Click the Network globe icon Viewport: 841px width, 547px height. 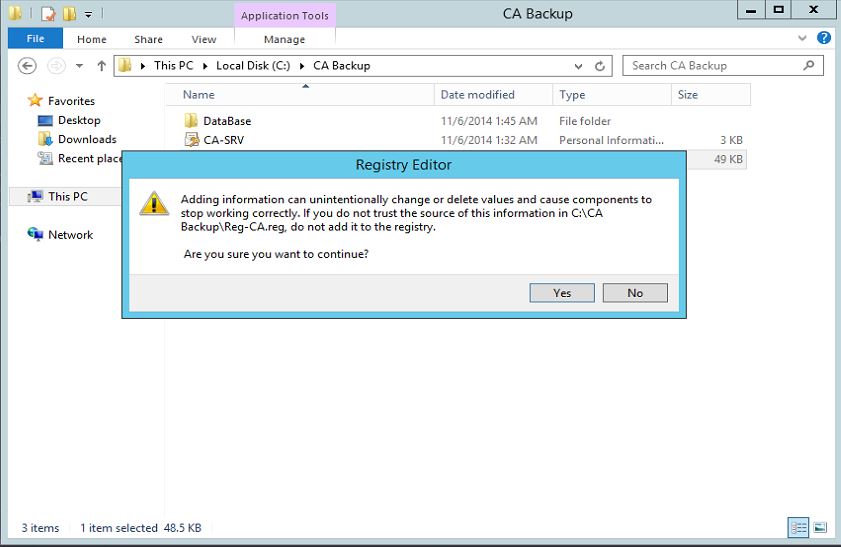pyautogui.click(x=35, y=234)
